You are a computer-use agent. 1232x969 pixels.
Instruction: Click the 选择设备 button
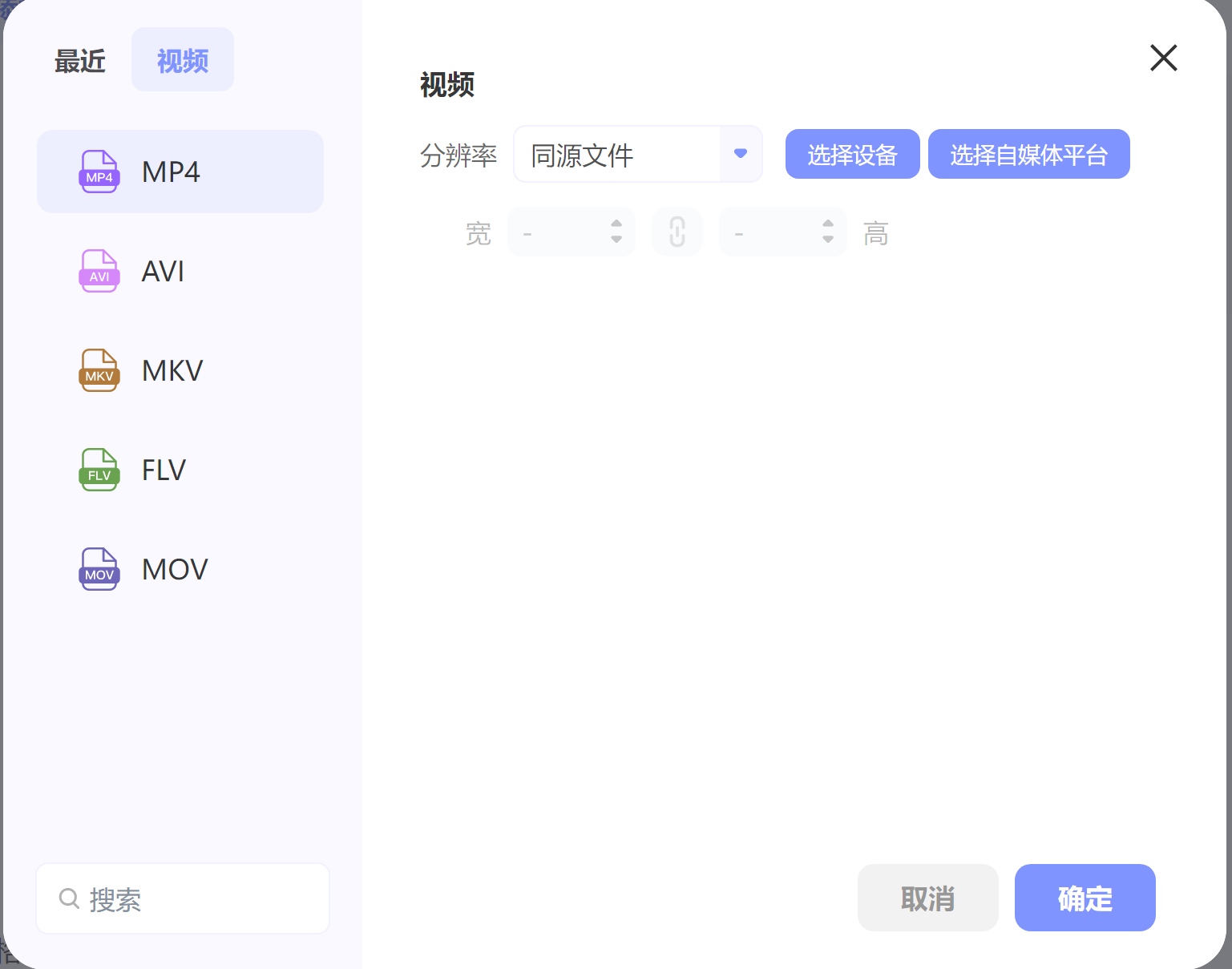coord(852,154)
